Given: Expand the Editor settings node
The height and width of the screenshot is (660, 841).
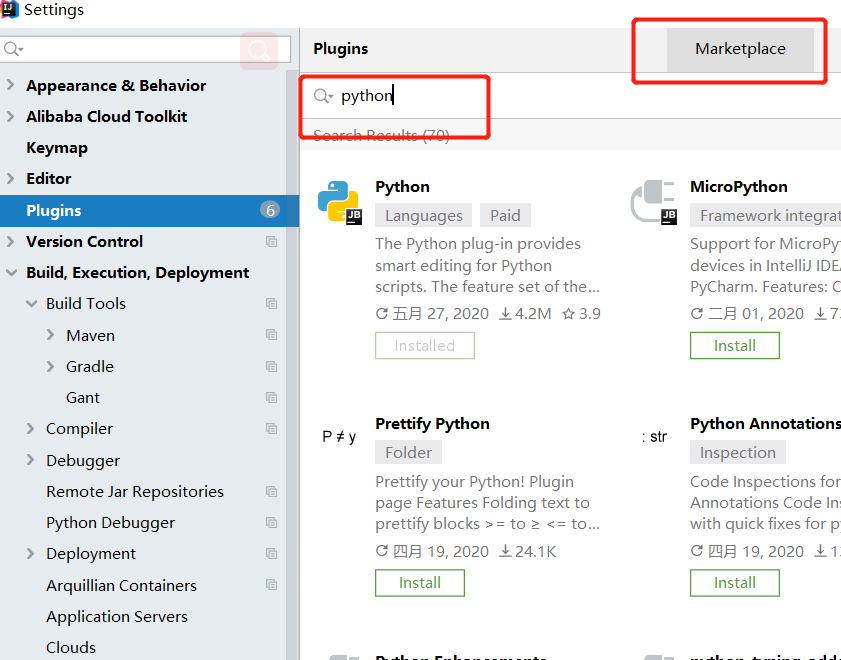Looking at the screenshot, I should click(x=10, y=179).
